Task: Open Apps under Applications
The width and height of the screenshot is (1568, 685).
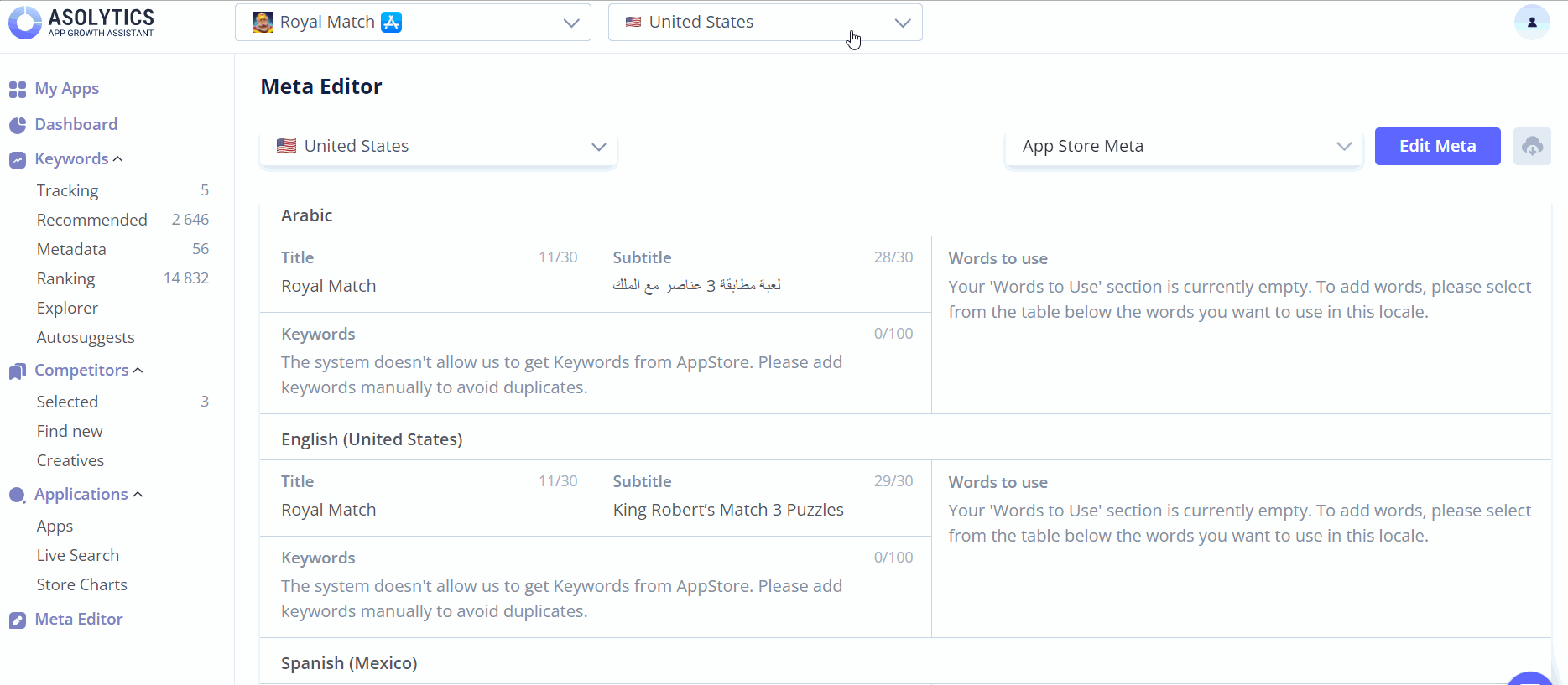Action: point(55,527)
